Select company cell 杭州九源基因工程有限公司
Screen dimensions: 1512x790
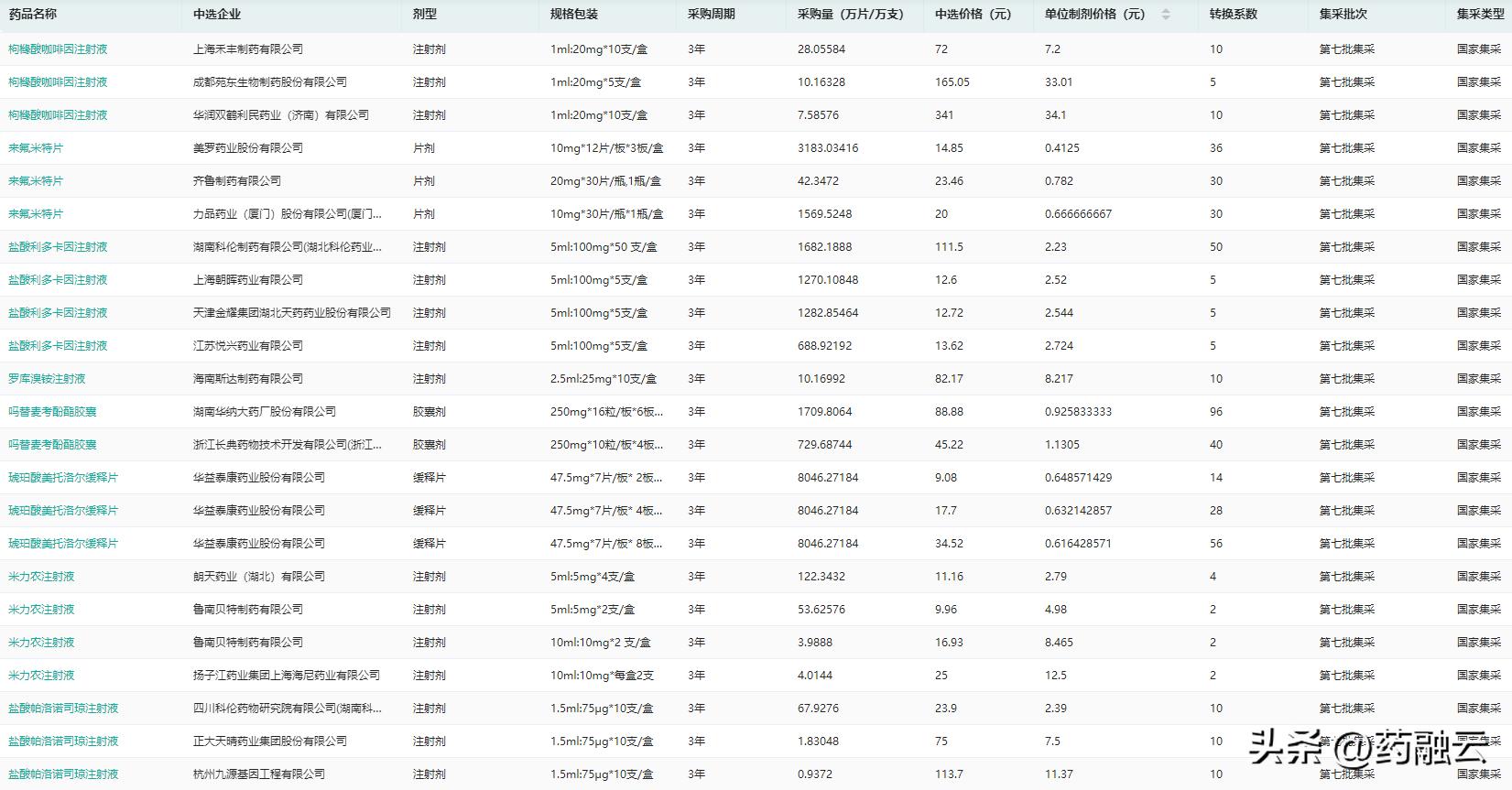point(259,774)
